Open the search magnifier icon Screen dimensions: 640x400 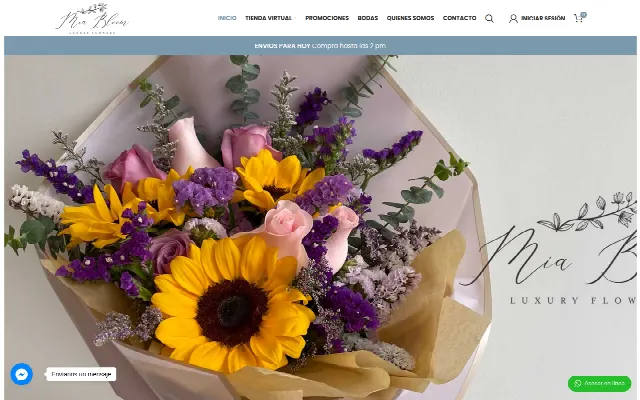[x=489, y=18]
